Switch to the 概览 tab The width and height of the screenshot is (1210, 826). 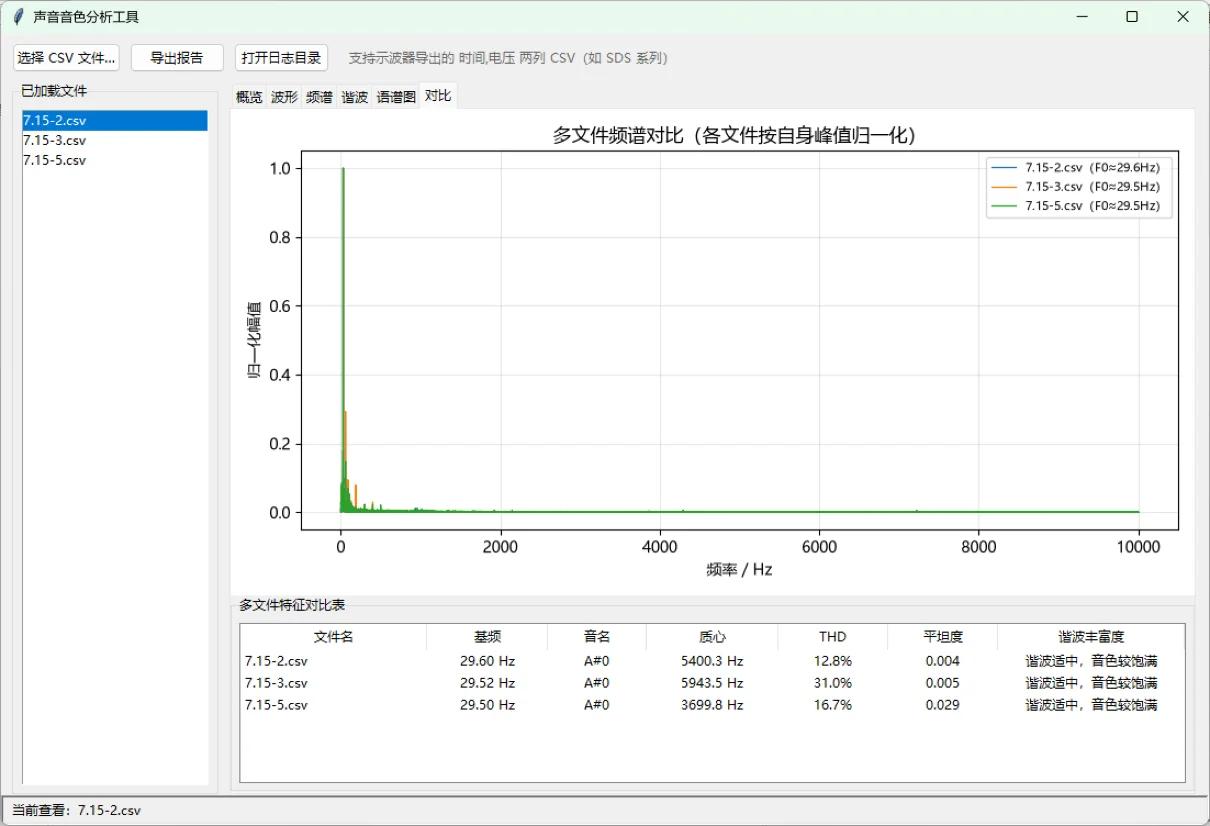(249, 97)
